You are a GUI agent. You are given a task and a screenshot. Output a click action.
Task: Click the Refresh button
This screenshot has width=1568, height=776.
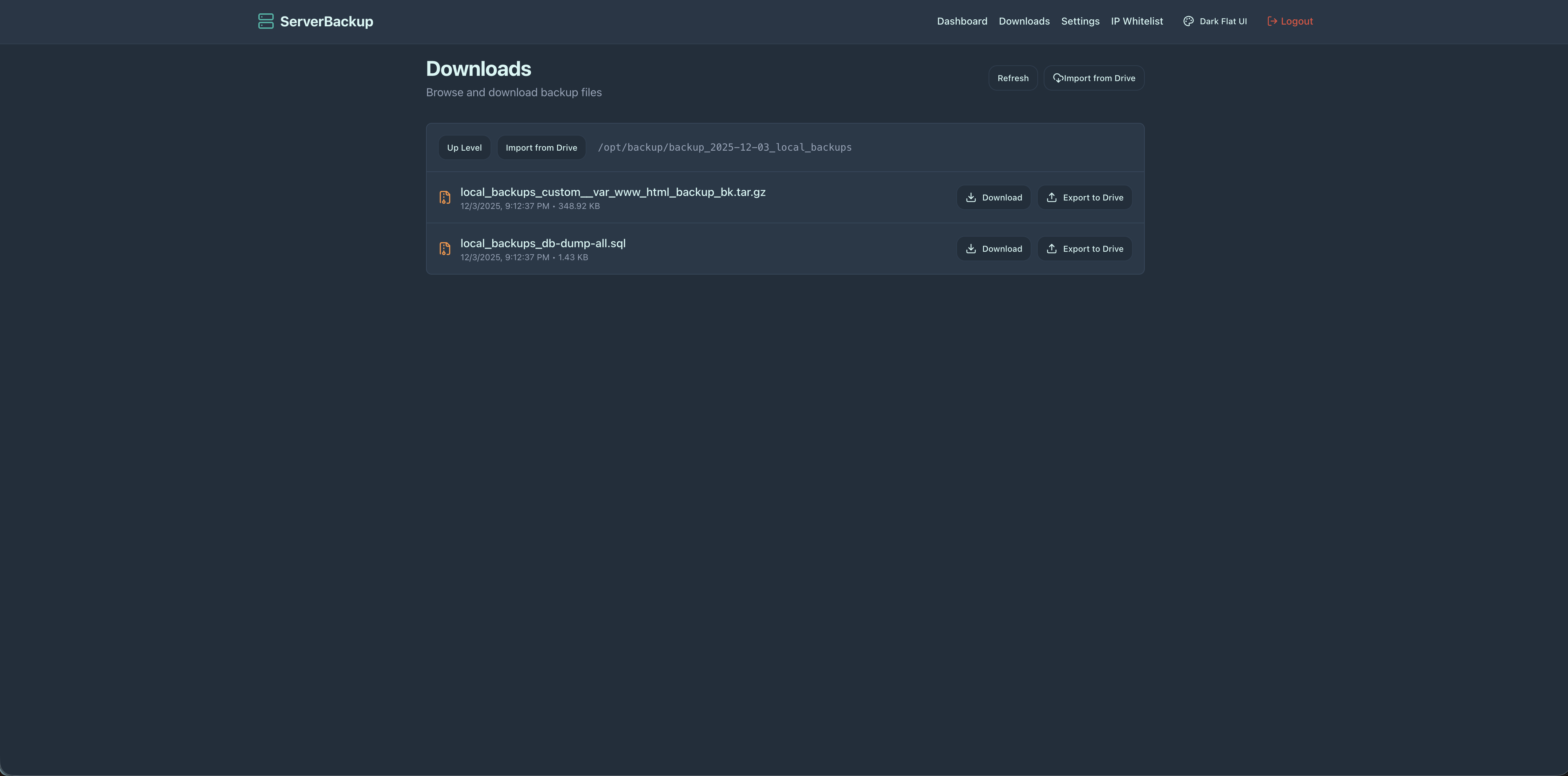[1013, 78]
